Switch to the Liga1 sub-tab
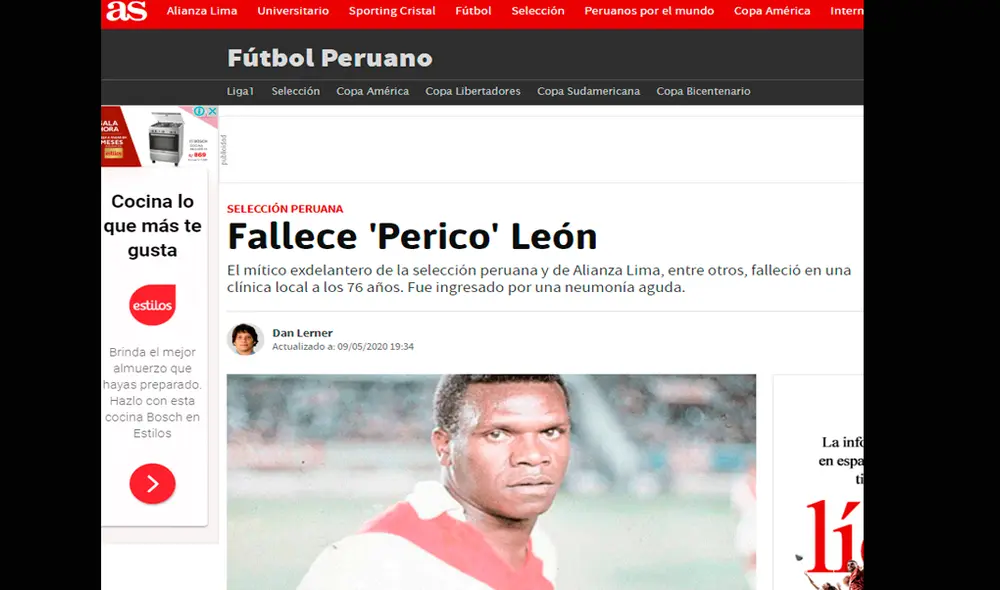1000x590 pixels. pos(240,91)
